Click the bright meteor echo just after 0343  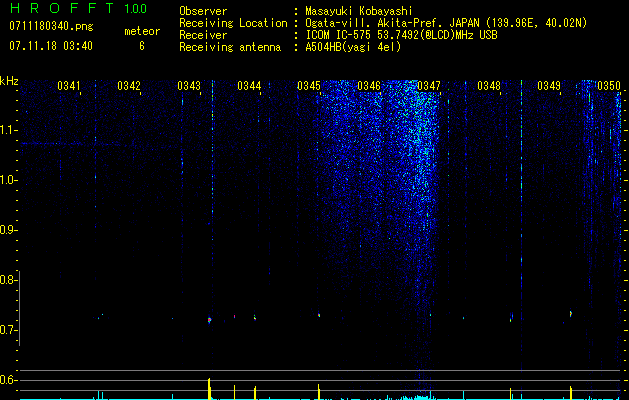click(209, 320)
